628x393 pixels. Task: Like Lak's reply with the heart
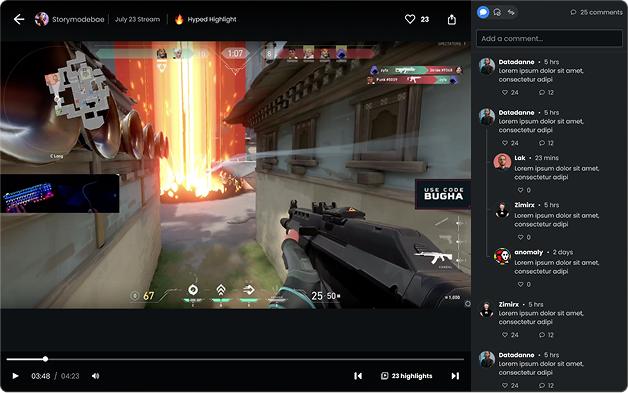[520, 190]
